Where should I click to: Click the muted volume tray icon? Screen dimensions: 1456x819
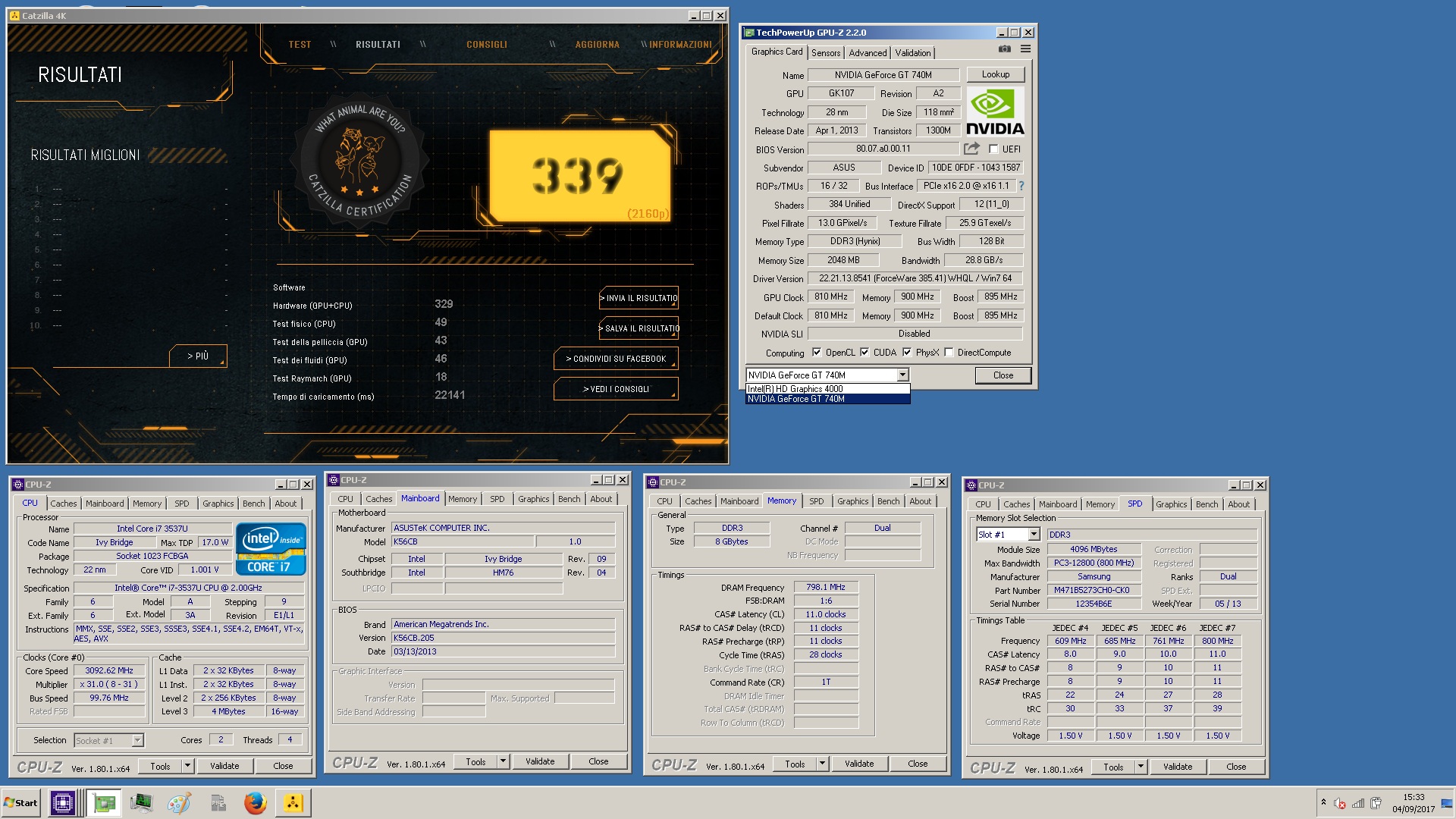click(1340, 804)
